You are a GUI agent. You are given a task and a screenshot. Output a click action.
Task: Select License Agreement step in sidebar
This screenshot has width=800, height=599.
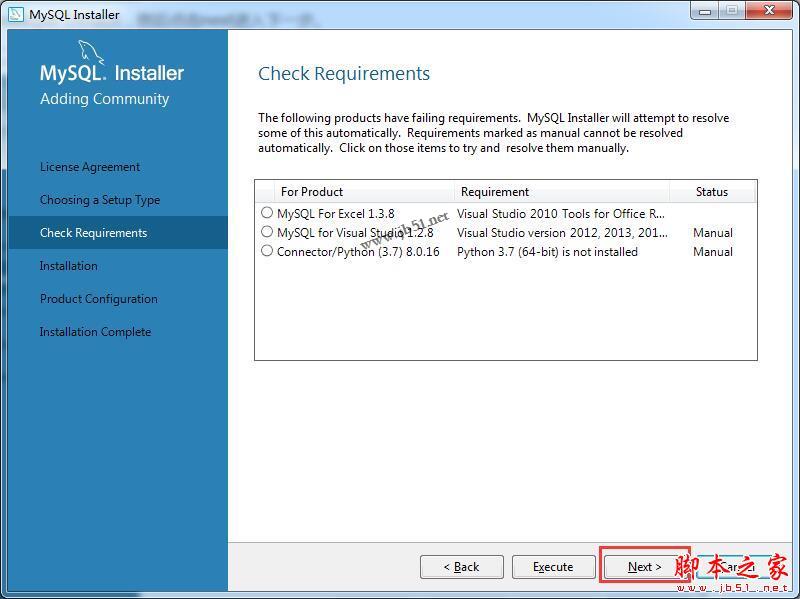click(x=90, y=166)
